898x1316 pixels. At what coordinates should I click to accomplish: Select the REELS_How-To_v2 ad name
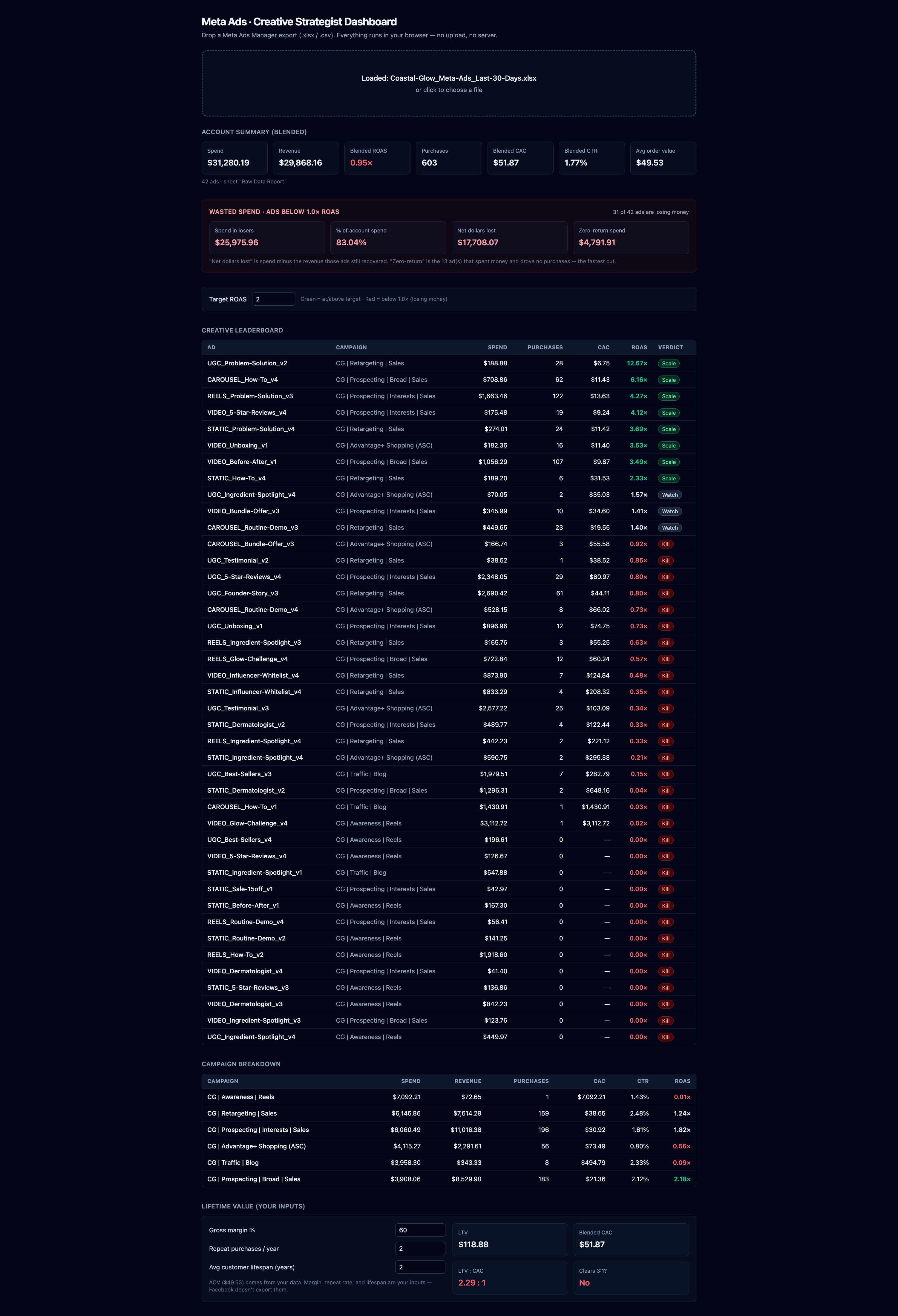(x=235, y=955)
